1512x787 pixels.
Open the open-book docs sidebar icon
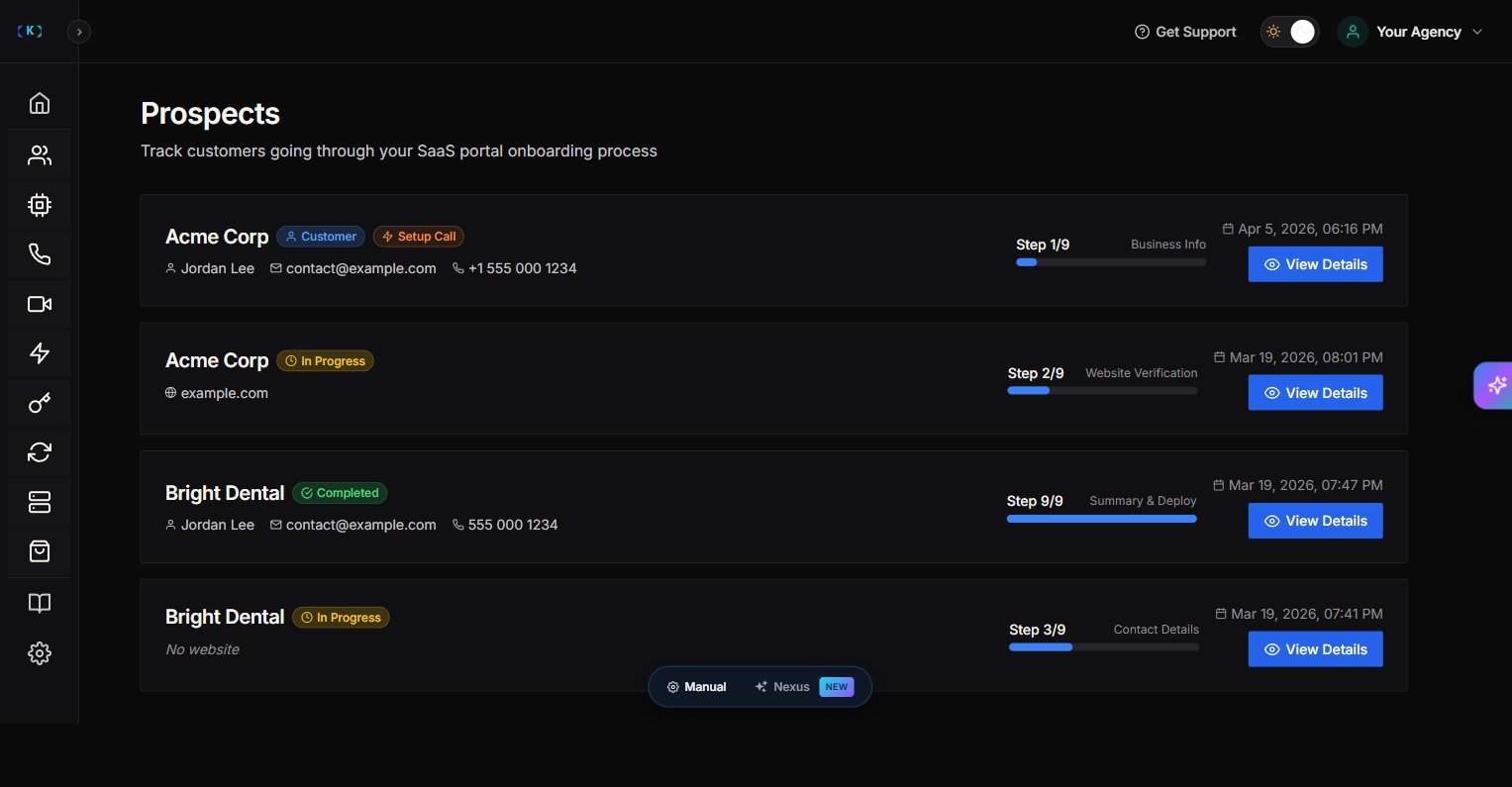pyautogui.click(x=39, y=604)
